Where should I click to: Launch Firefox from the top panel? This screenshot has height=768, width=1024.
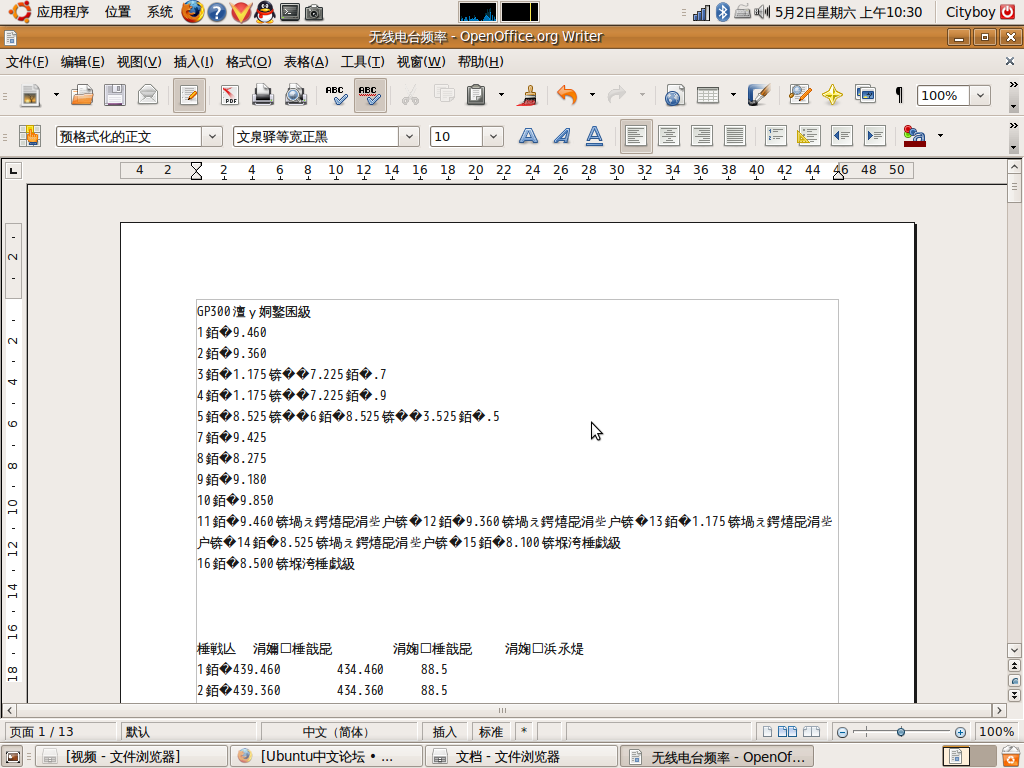pos(193,12)
